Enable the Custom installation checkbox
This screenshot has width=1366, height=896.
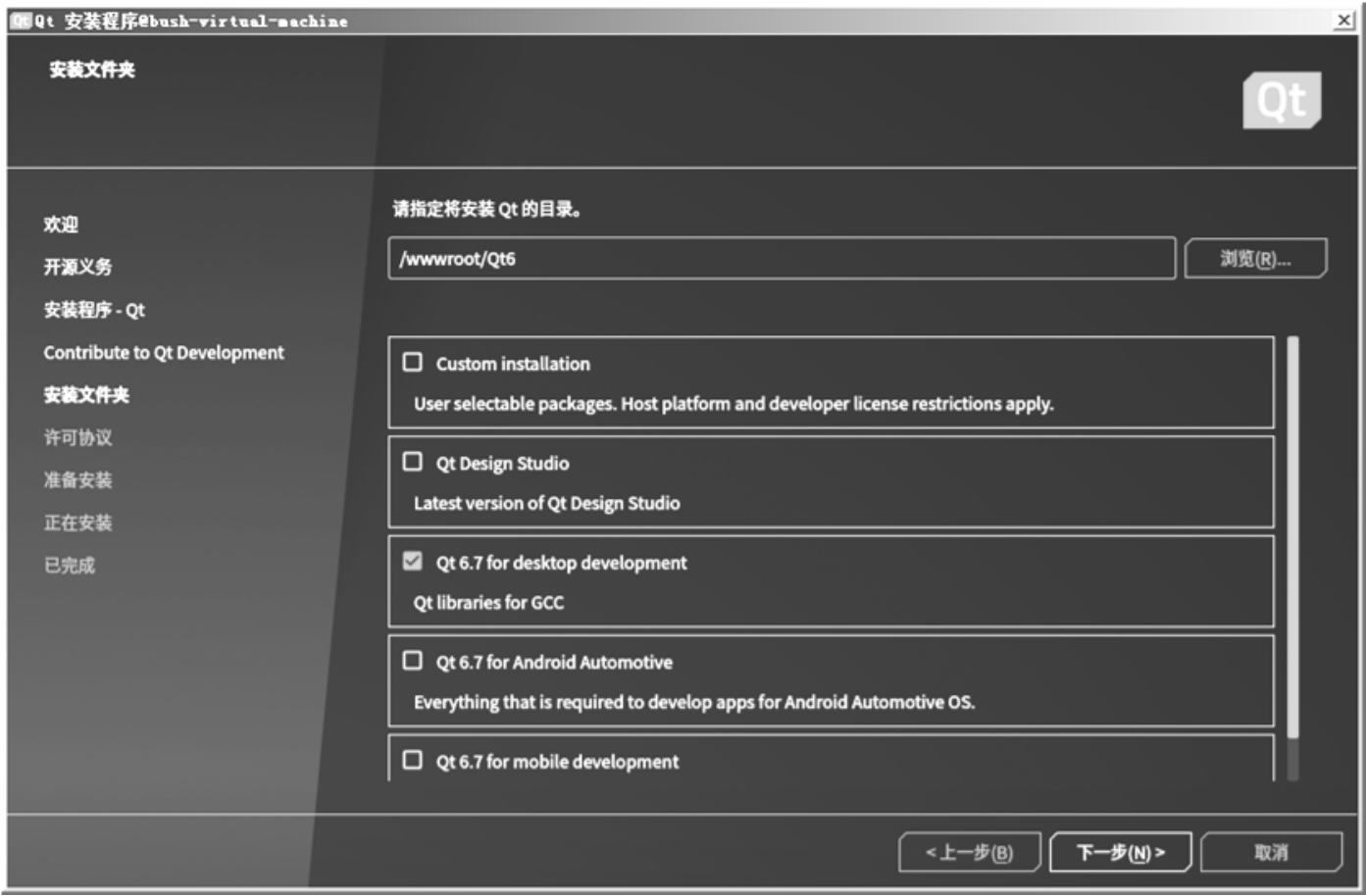(x=413, y=363)
